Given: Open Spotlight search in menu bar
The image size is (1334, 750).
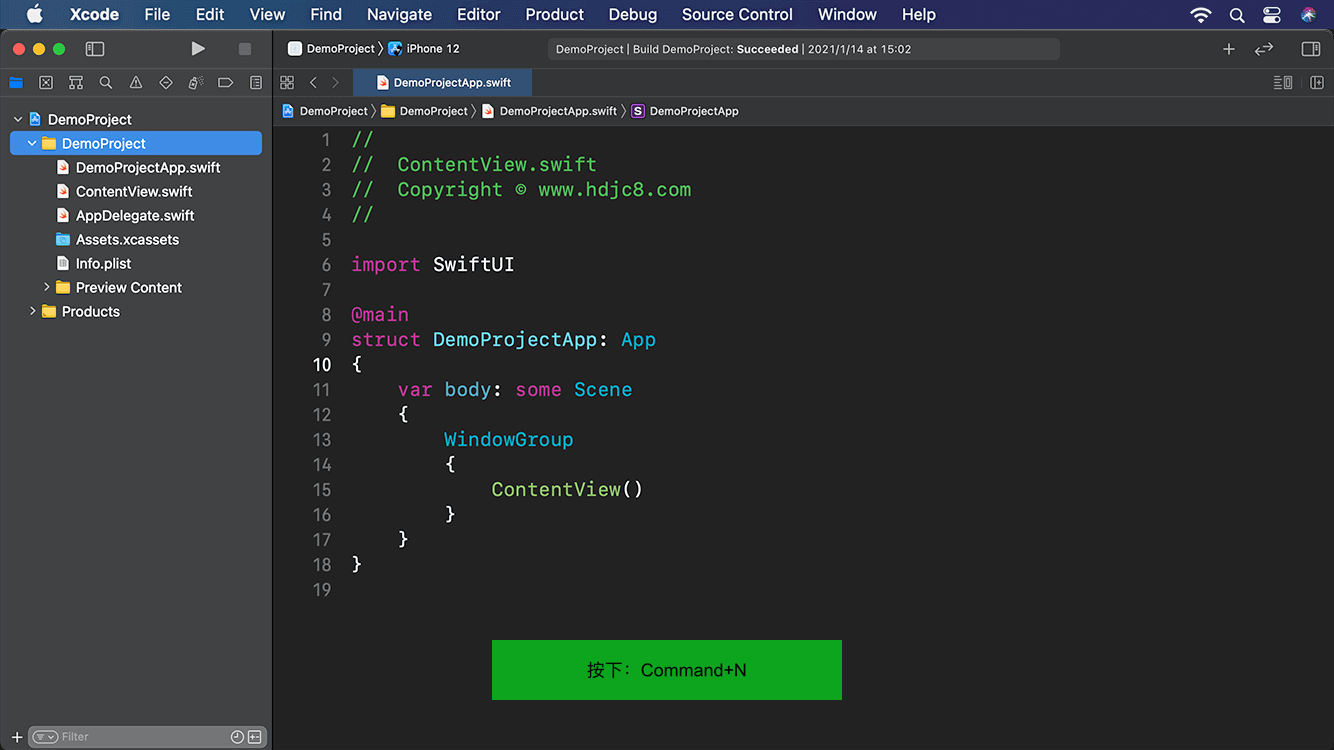Looking at the screenshot, I should click(1237, 14).
